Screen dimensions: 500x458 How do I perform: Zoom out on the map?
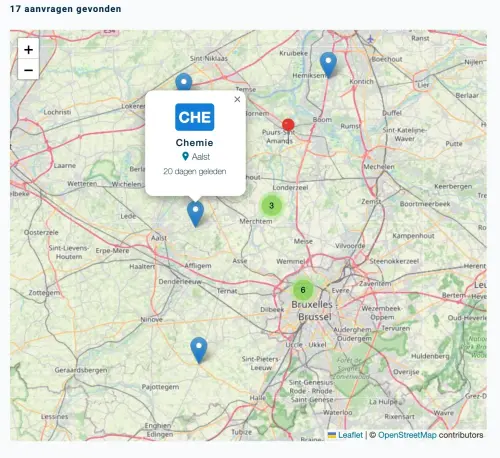(x=28, y=70)
